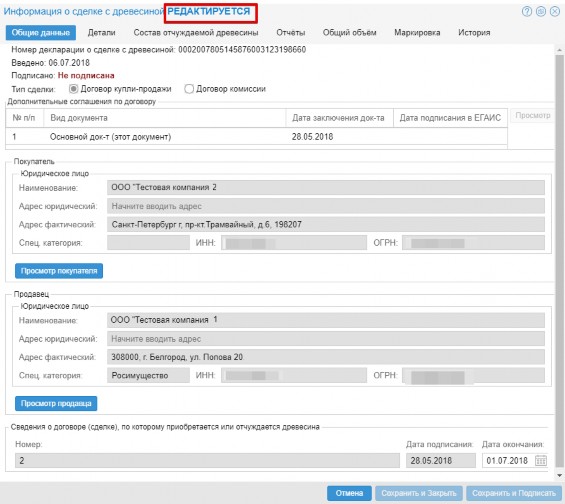This screenshot has height=504, width=565.
Task: Go to the Отчёты tab
Action: [290, 32]
